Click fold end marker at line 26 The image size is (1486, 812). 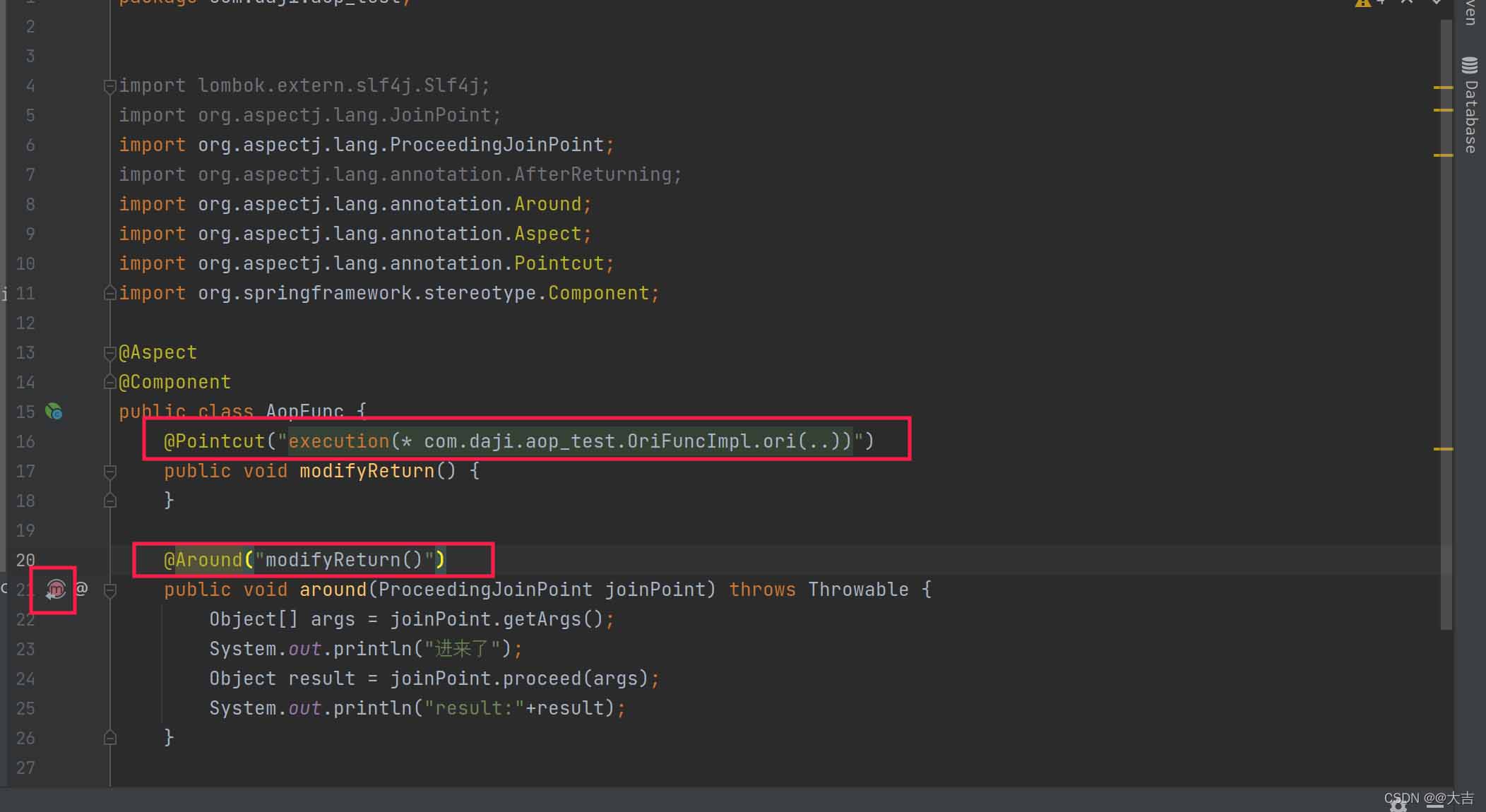click(109, 738)
